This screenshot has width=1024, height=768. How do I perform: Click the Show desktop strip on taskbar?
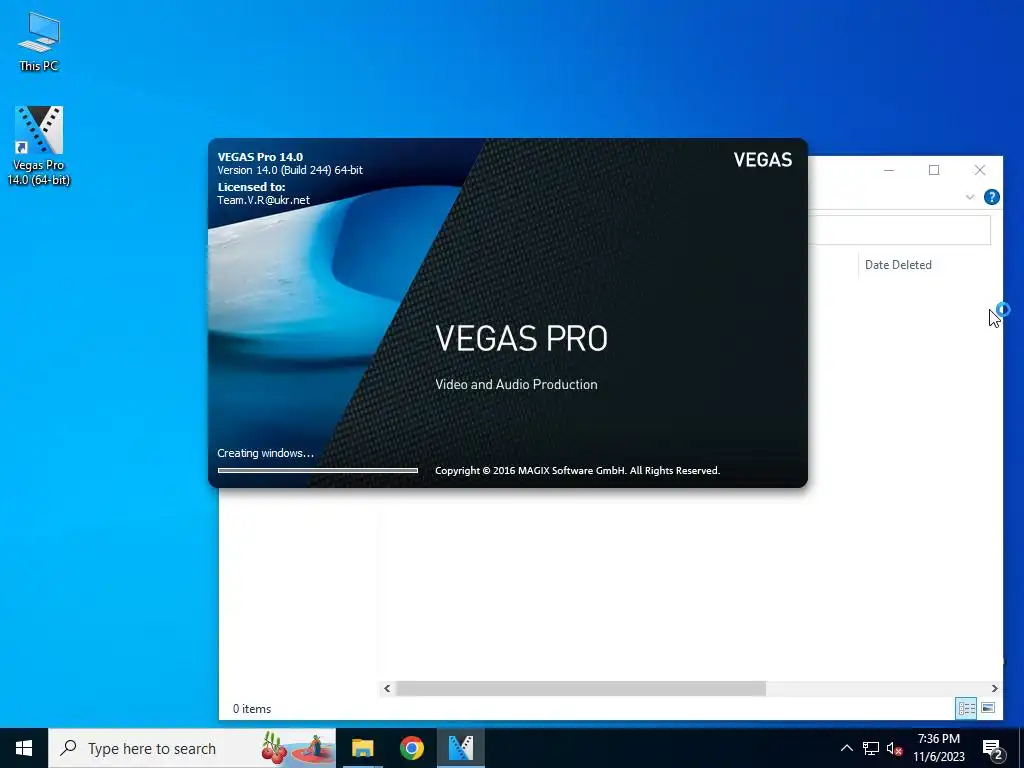click(1021, 748)
